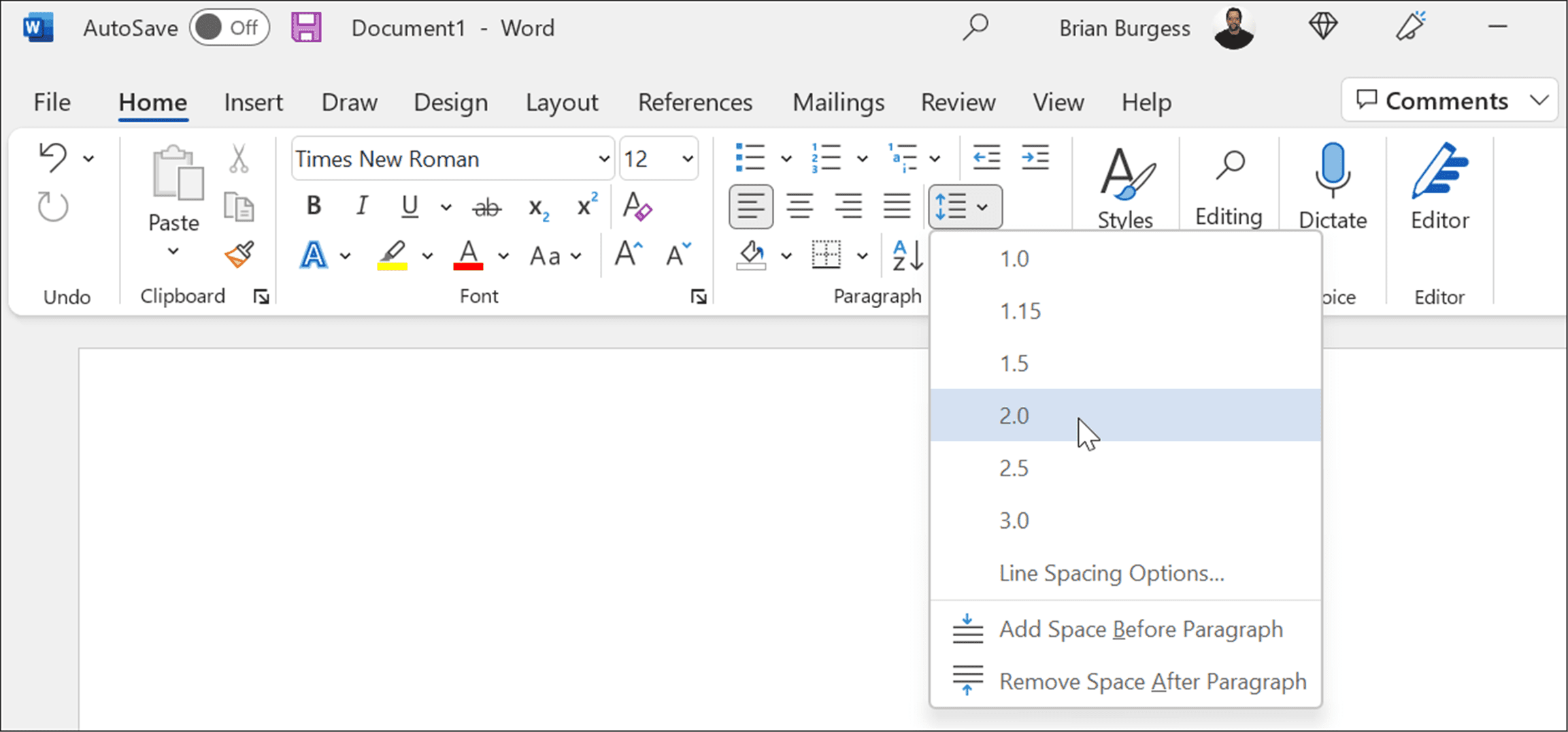This screenshot has height=732, width=1568.
Task: Click the Format Painter icon
Action: click(237, 255)
